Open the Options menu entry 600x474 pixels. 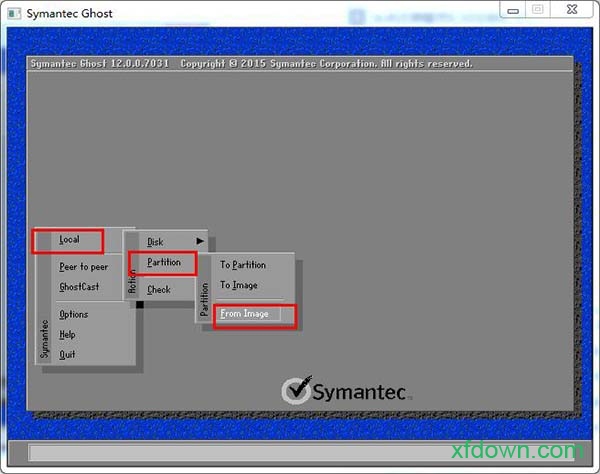click(x=74, y=314)
